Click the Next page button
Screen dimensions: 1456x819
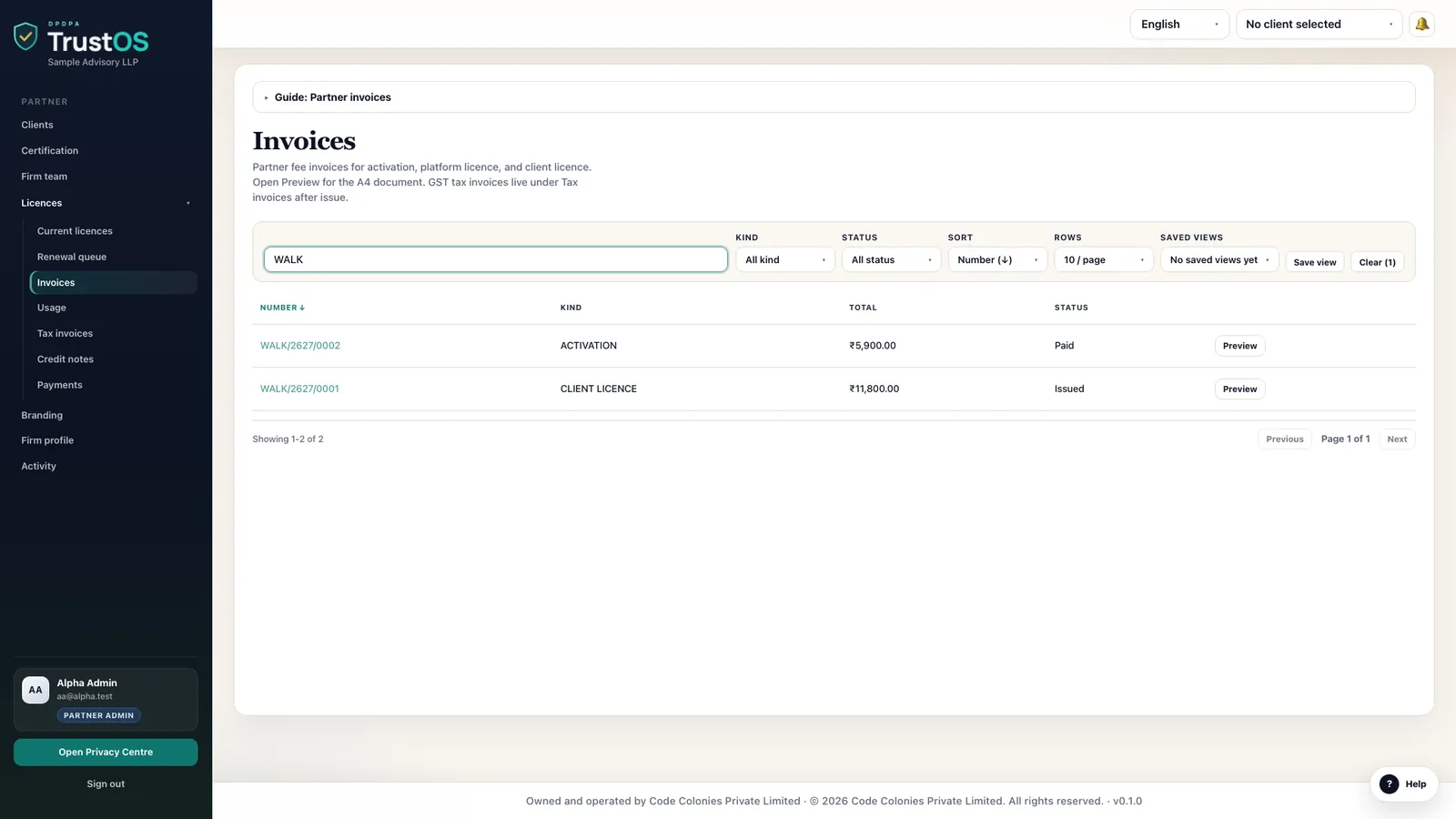click(x=1397, y=440)
